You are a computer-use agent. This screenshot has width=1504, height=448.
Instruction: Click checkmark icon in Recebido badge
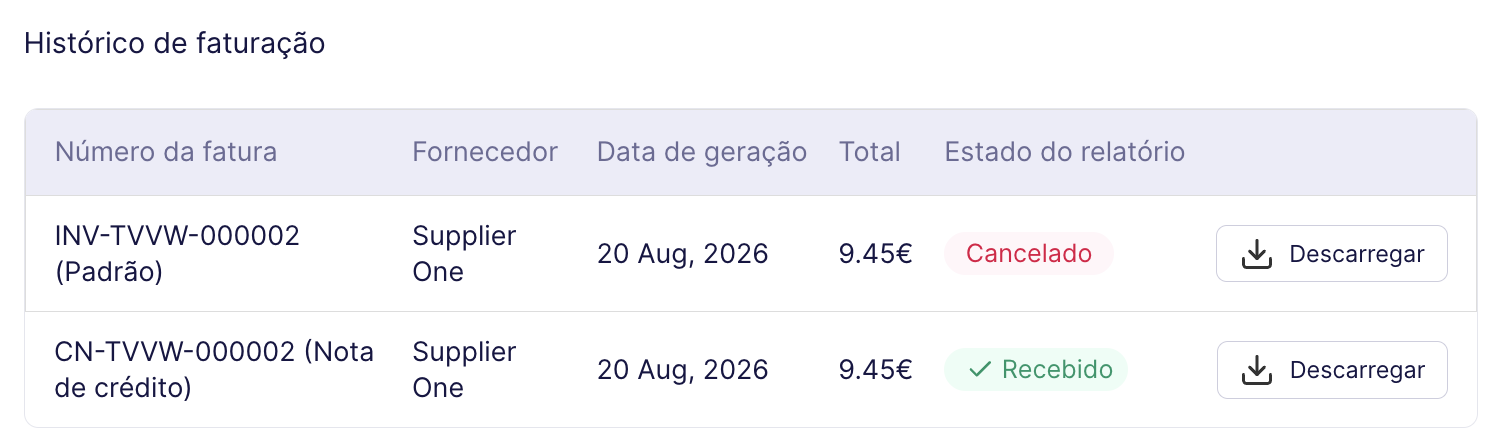(980, 370)
